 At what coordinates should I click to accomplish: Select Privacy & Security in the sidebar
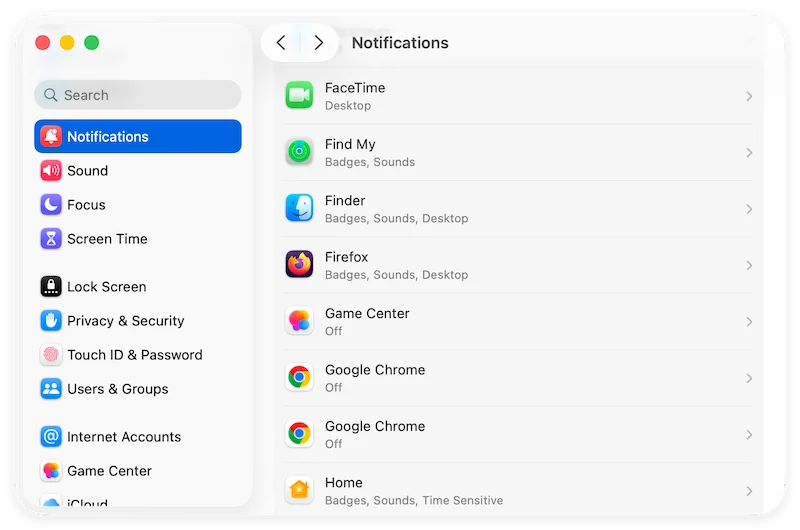[138, 321]
